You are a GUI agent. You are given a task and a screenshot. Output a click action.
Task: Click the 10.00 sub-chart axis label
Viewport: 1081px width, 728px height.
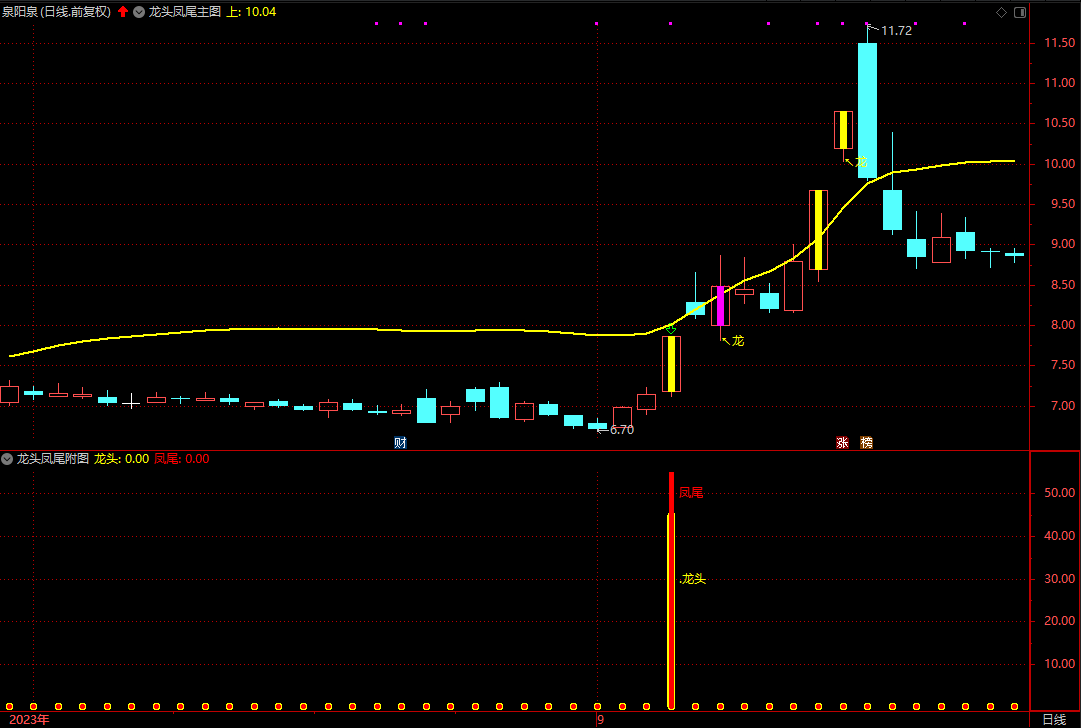1060,664
